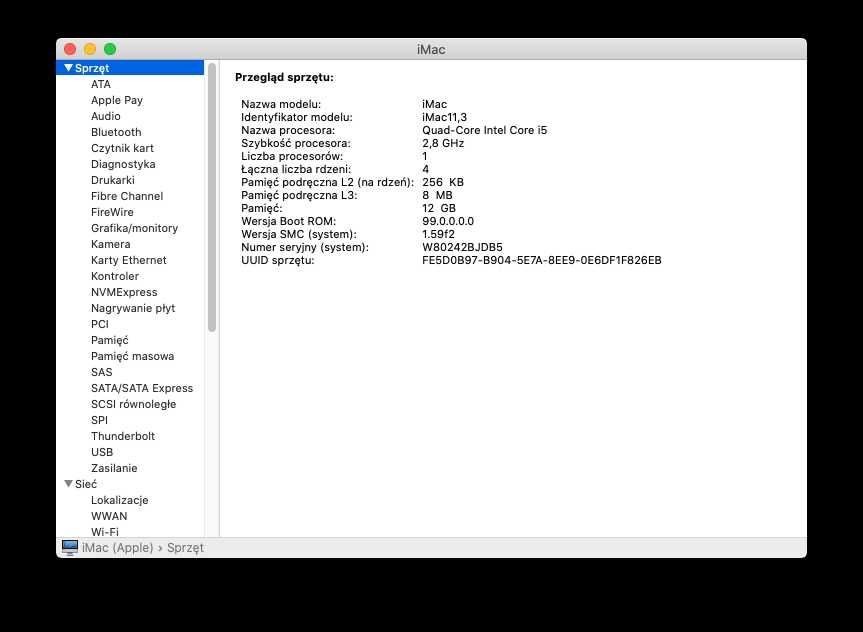Viewport: 863px width, 632px height.
Task: Zoom window using green button
Action: point(110,49)
